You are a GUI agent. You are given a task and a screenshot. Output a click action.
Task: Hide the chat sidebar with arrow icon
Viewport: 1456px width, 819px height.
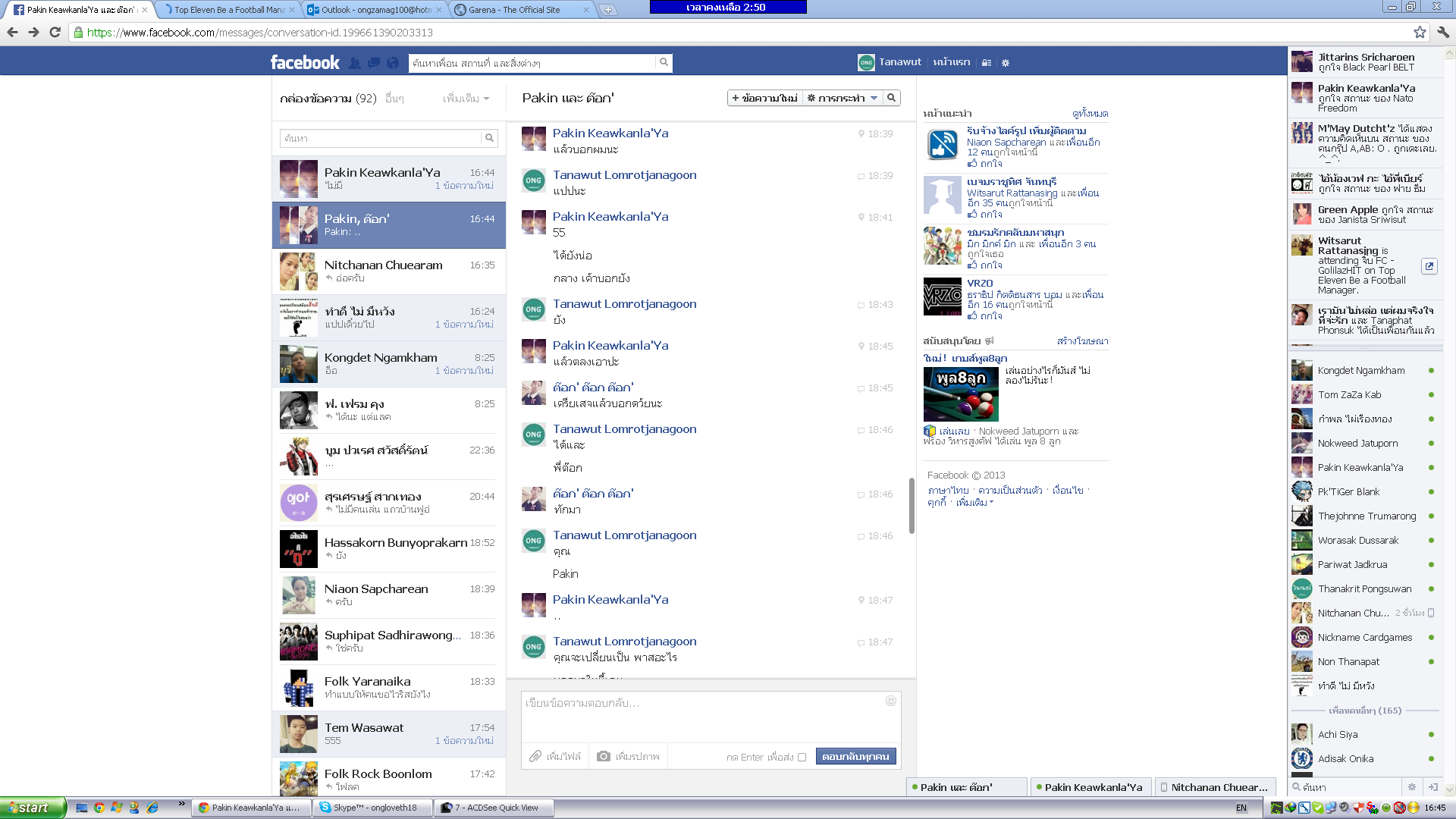1433,787
